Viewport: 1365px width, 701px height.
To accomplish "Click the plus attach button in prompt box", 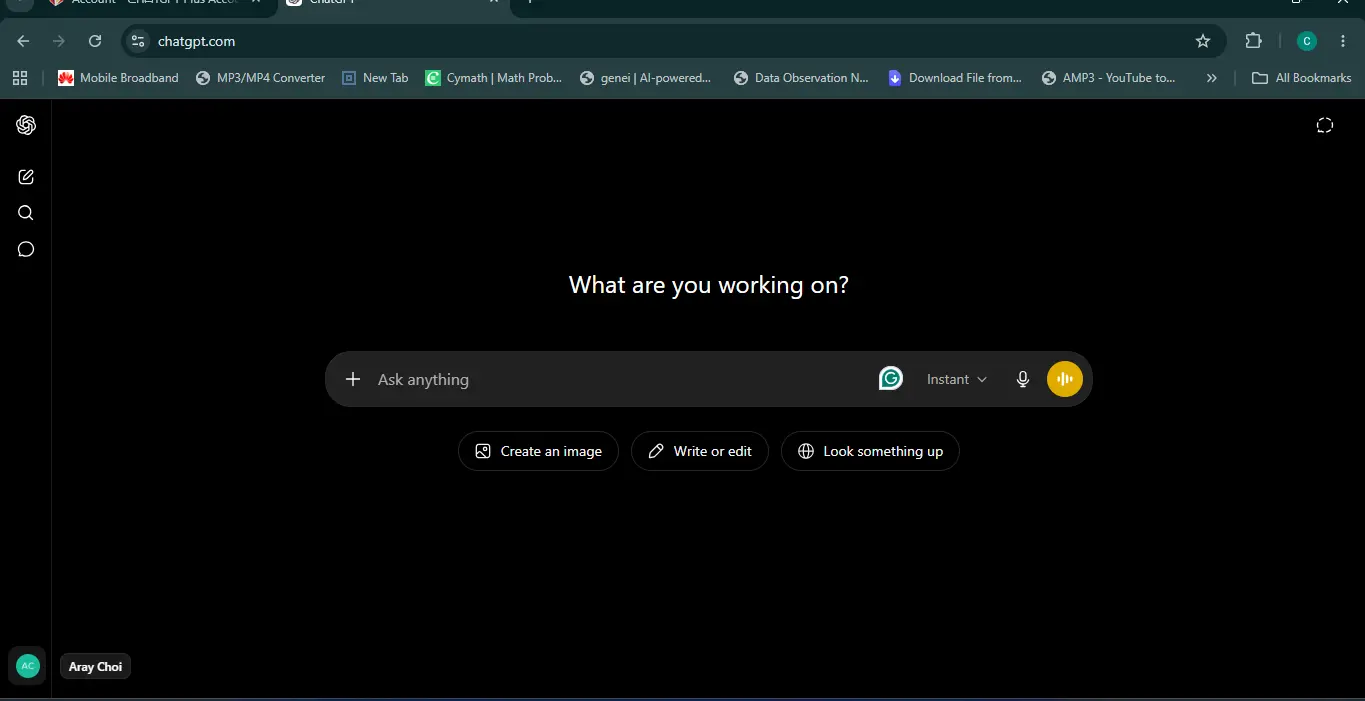I will click(x=352, y=379).
